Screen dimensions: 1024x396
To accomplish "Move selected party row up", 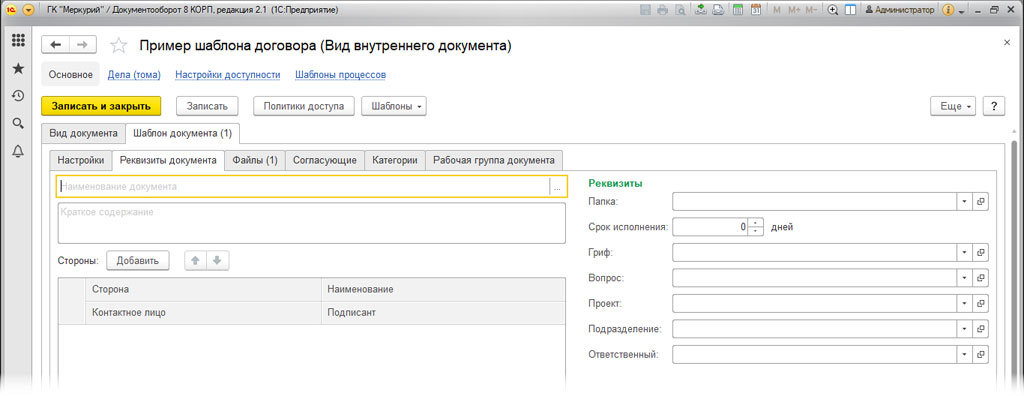I will 195,261.
